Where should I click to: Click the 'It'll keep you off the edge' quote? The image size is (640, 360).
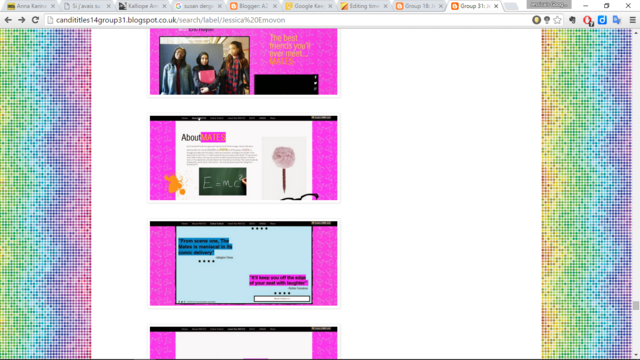point(278,280)
